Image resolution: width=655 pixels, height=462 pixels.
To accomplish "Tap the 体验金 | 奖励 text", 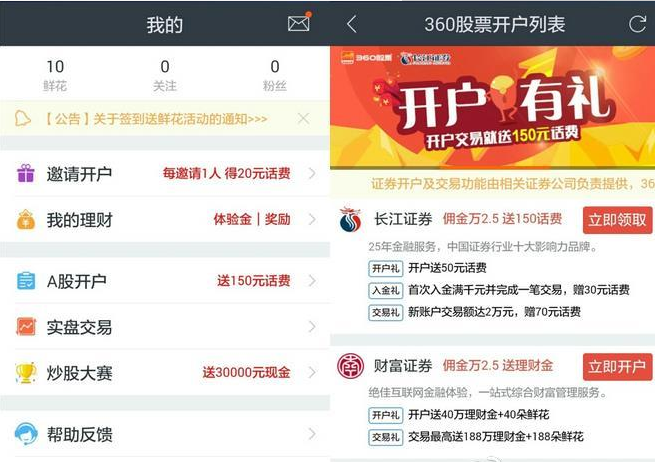I will click(x=252, y=219).
